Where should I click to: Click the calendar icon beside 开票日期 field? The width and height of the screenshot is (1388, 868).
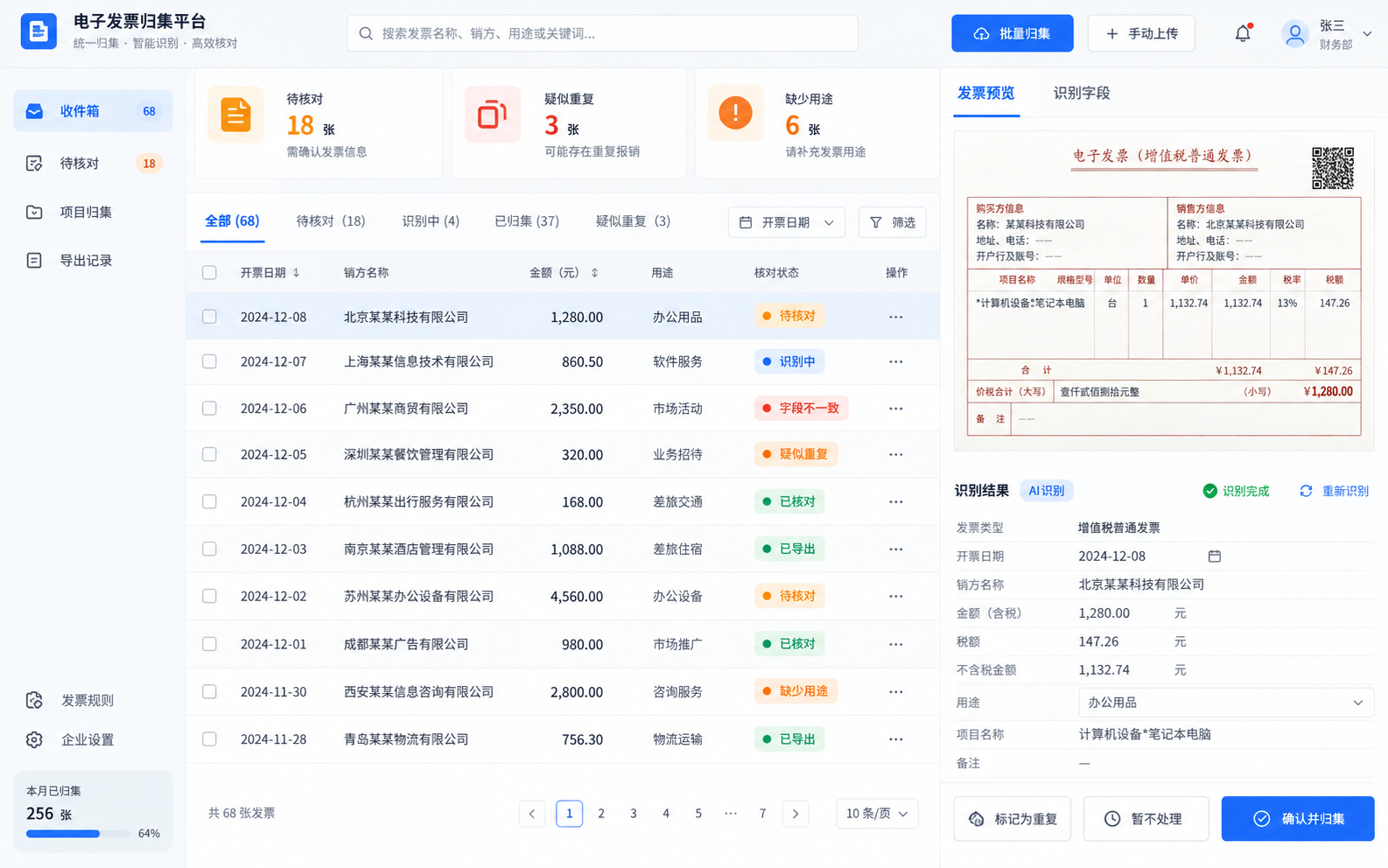(x=1215, y=556)
